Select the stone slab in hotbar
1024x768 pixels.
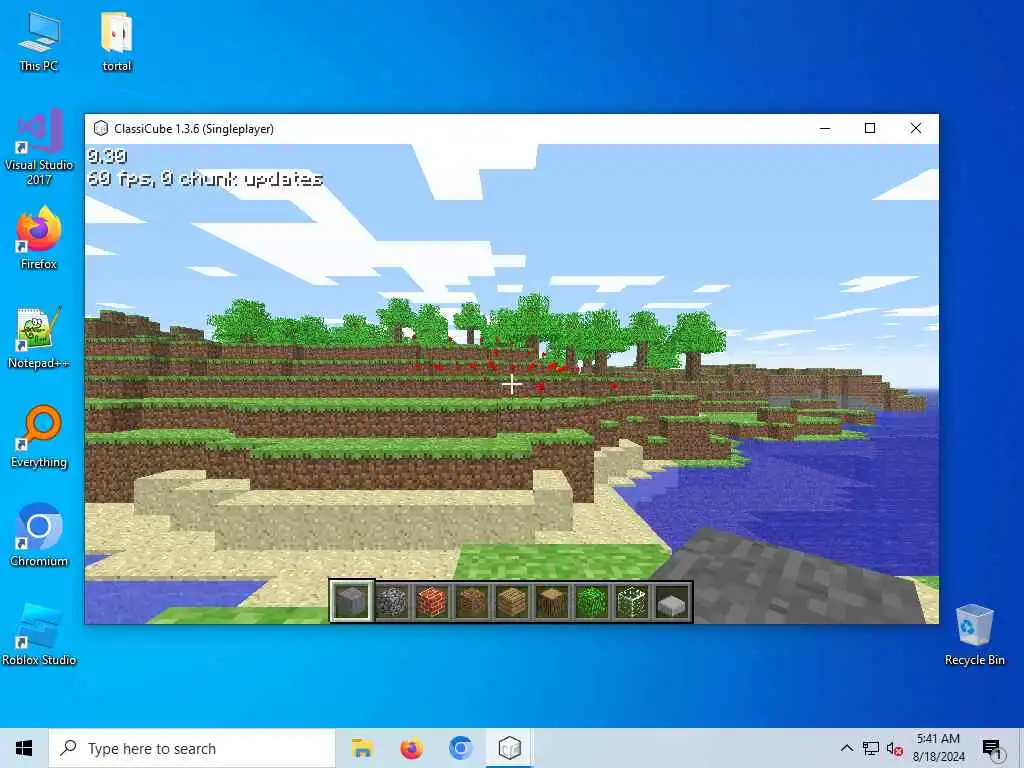(672, 601)
